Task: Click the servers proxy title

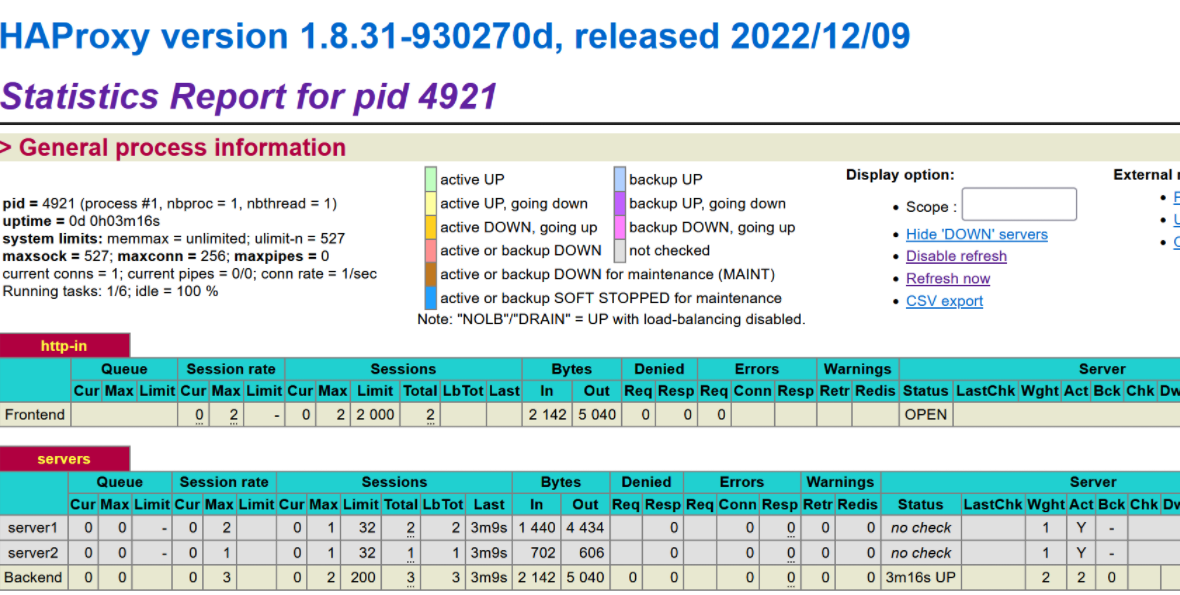Action: click(64, 459)
